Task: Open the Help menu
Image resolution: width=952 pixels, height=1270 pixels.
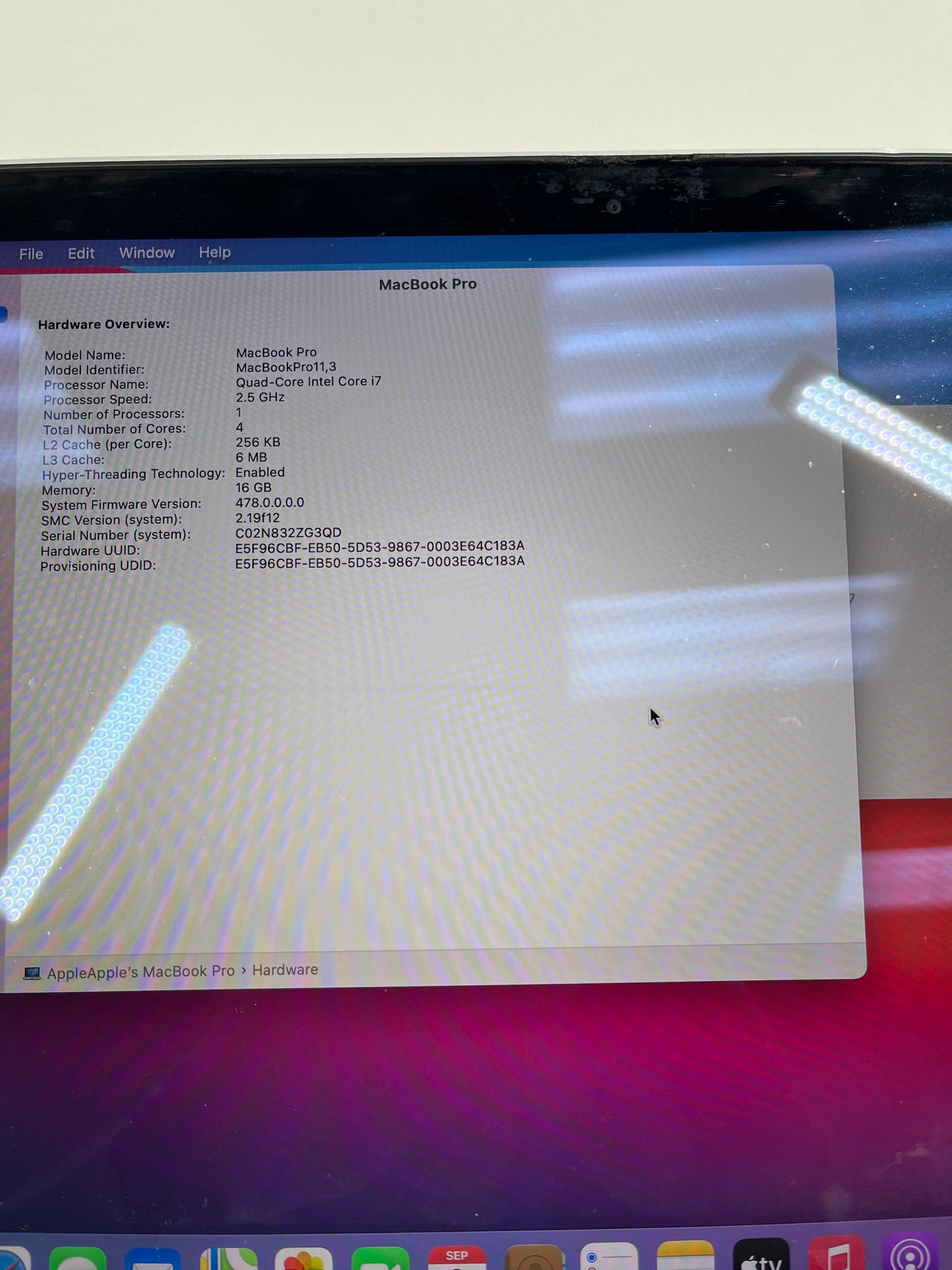Action: [x=215, y=252]
